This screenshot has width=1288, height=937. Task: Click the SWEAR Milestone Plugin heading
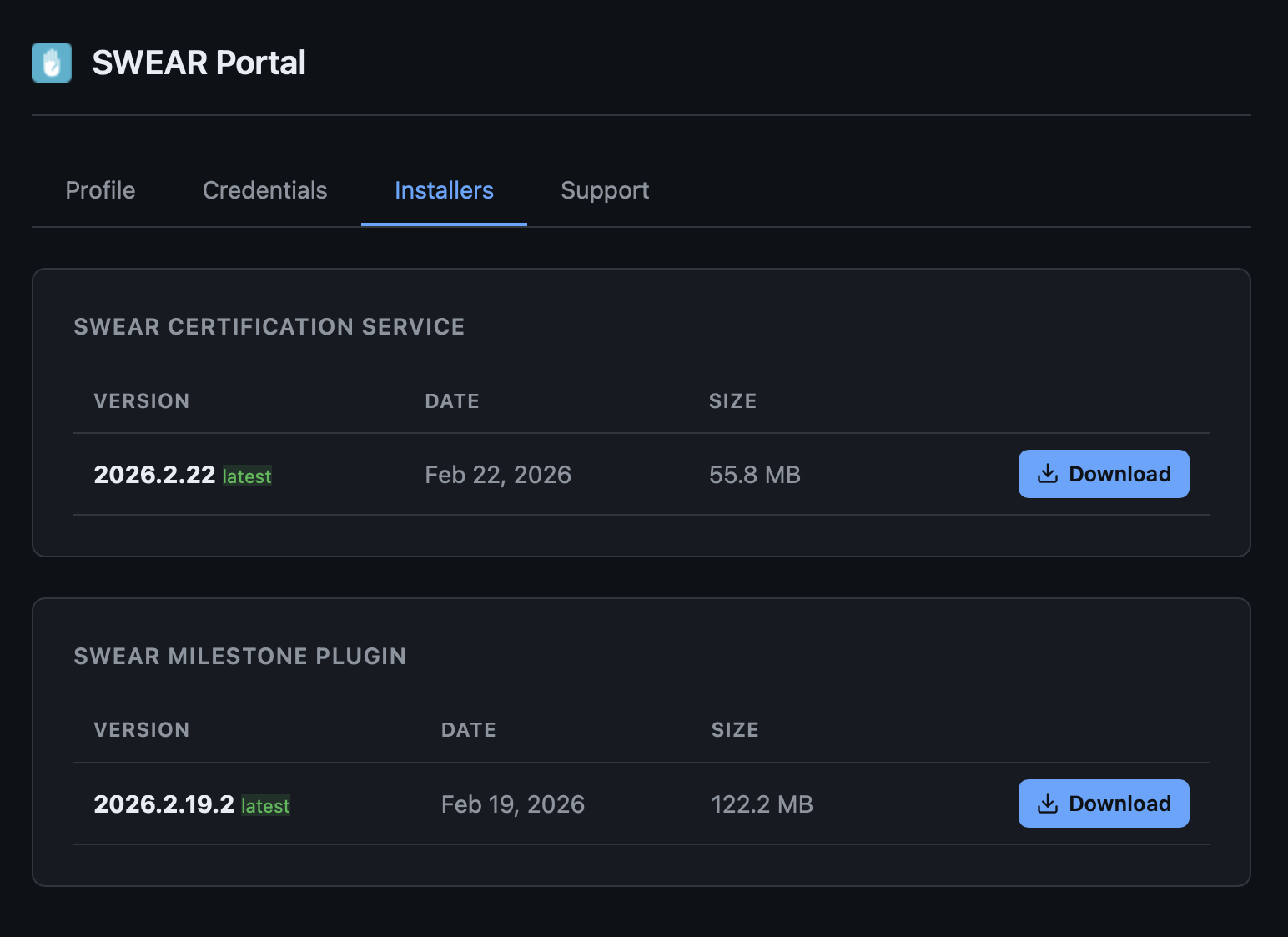[x=239, y=657]
